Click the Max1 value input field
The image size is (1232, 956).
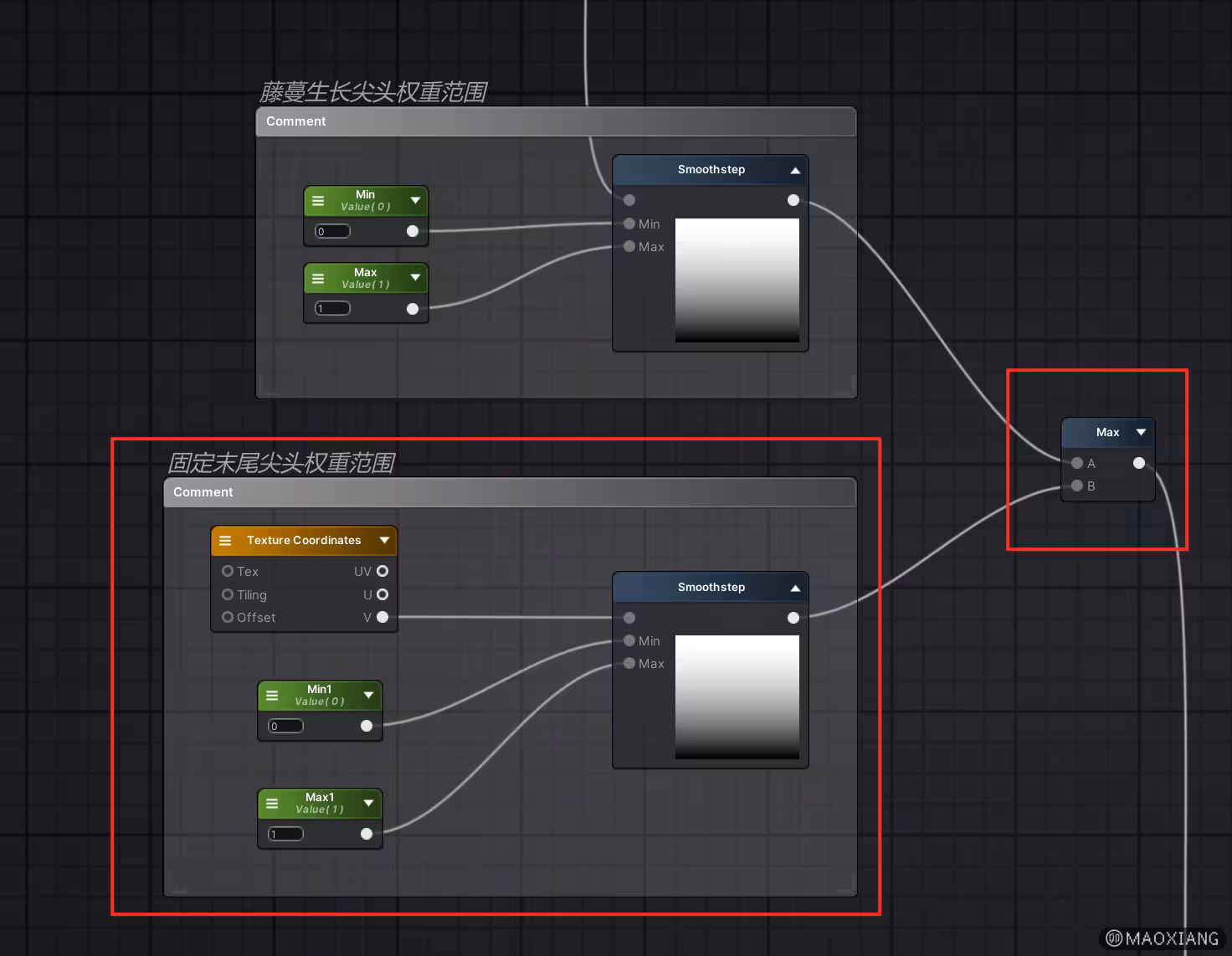pos(286,834)
